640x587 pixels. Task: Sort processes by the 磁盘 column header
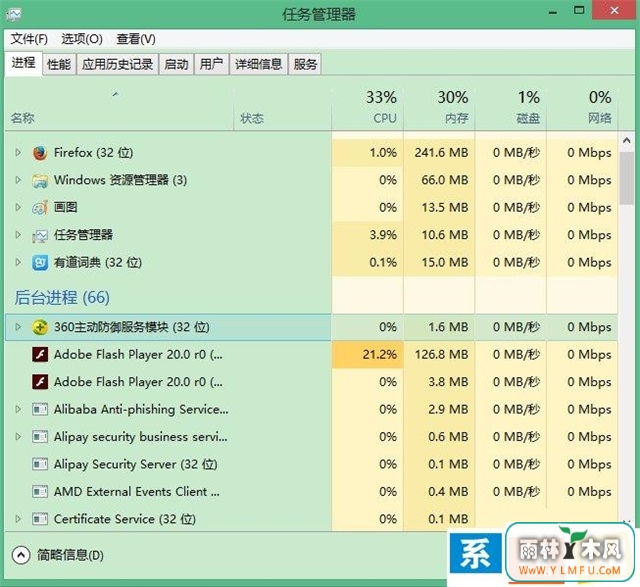point(511,109)
